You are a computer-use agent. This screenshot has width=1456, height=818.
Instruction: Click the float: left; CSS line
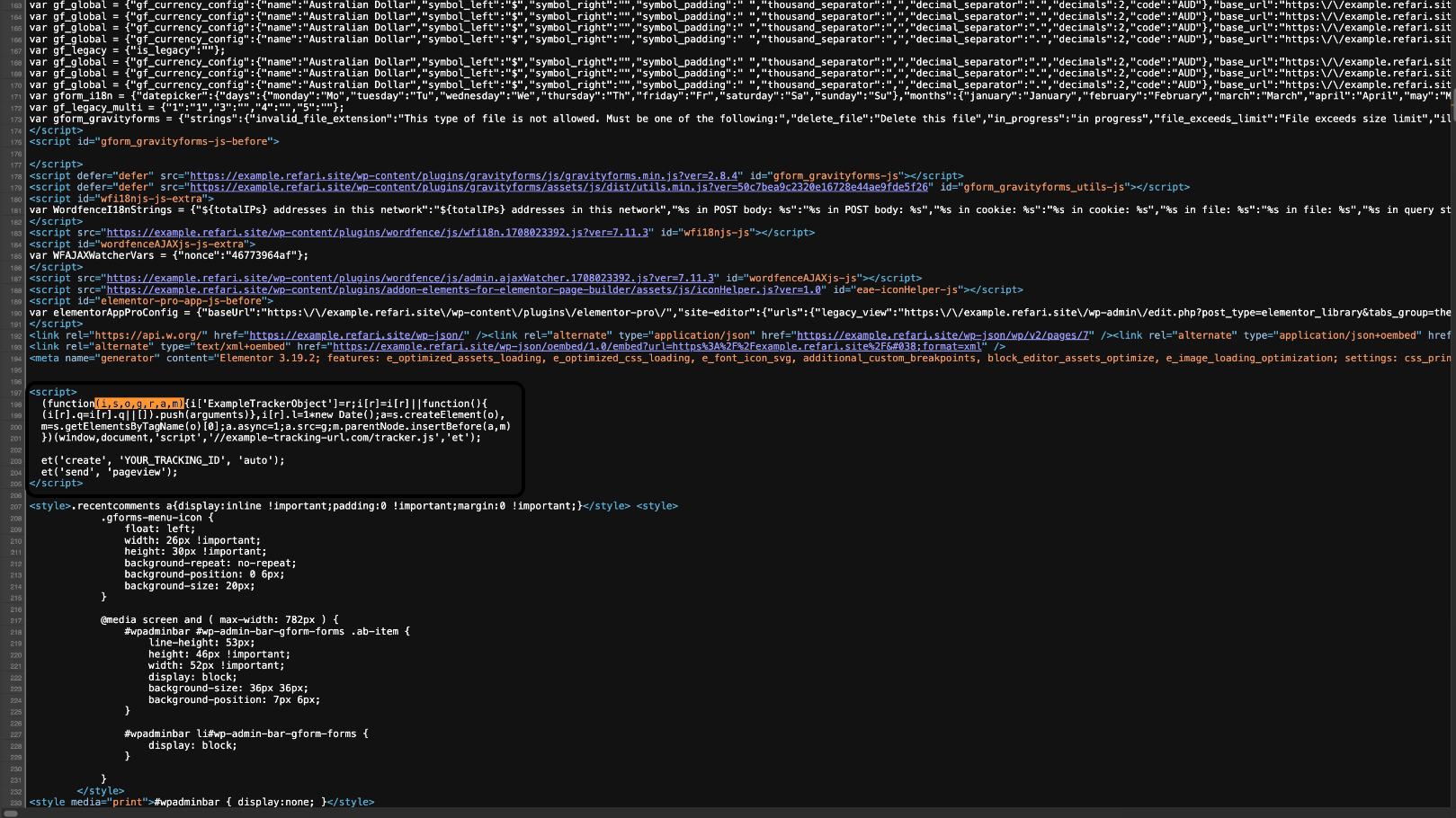(x=160, y=529)
